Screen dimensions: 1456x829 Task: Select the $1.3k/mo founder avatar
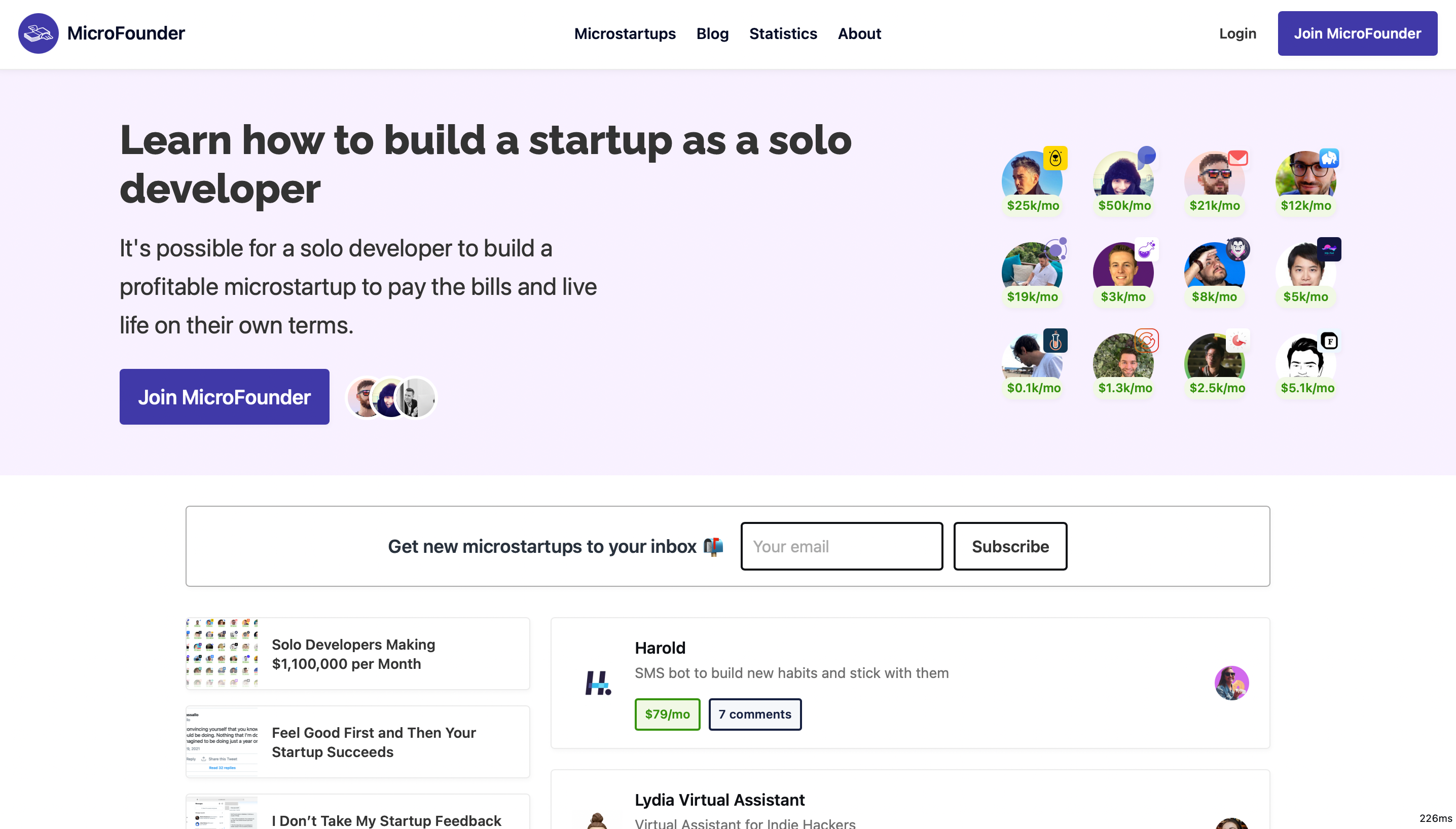click(x=1123, y=361)
